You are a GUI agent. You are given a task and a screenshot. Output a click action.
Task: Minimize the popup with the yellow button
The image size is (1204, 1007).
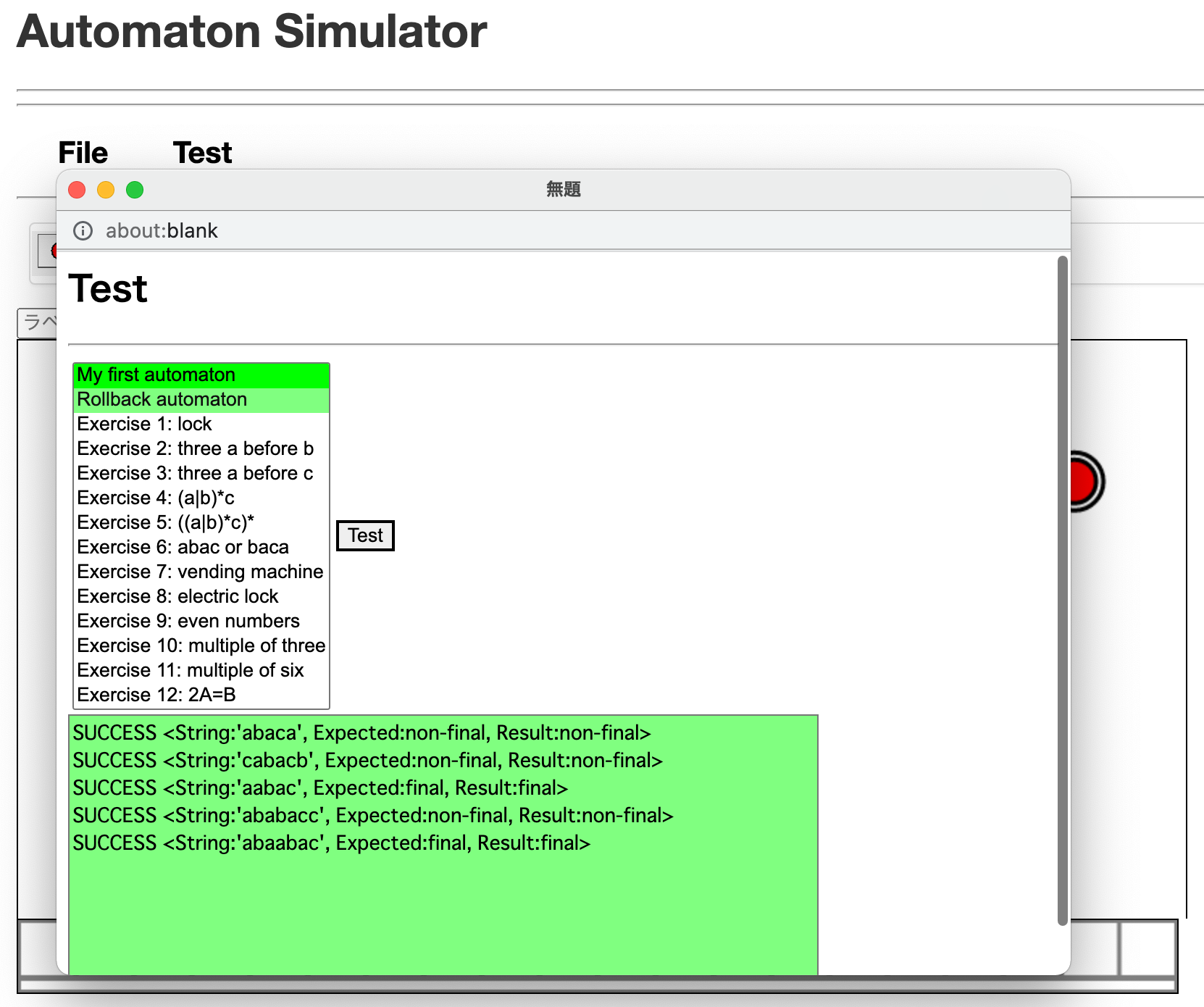(x=106, y=190)
